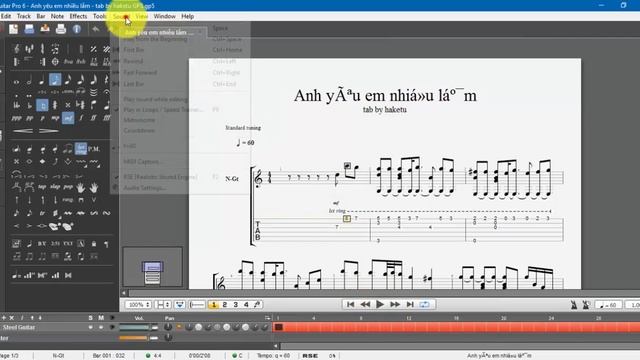Start playback with the play button
Viewport: 640px width, 360px height.
coord(380,304)
